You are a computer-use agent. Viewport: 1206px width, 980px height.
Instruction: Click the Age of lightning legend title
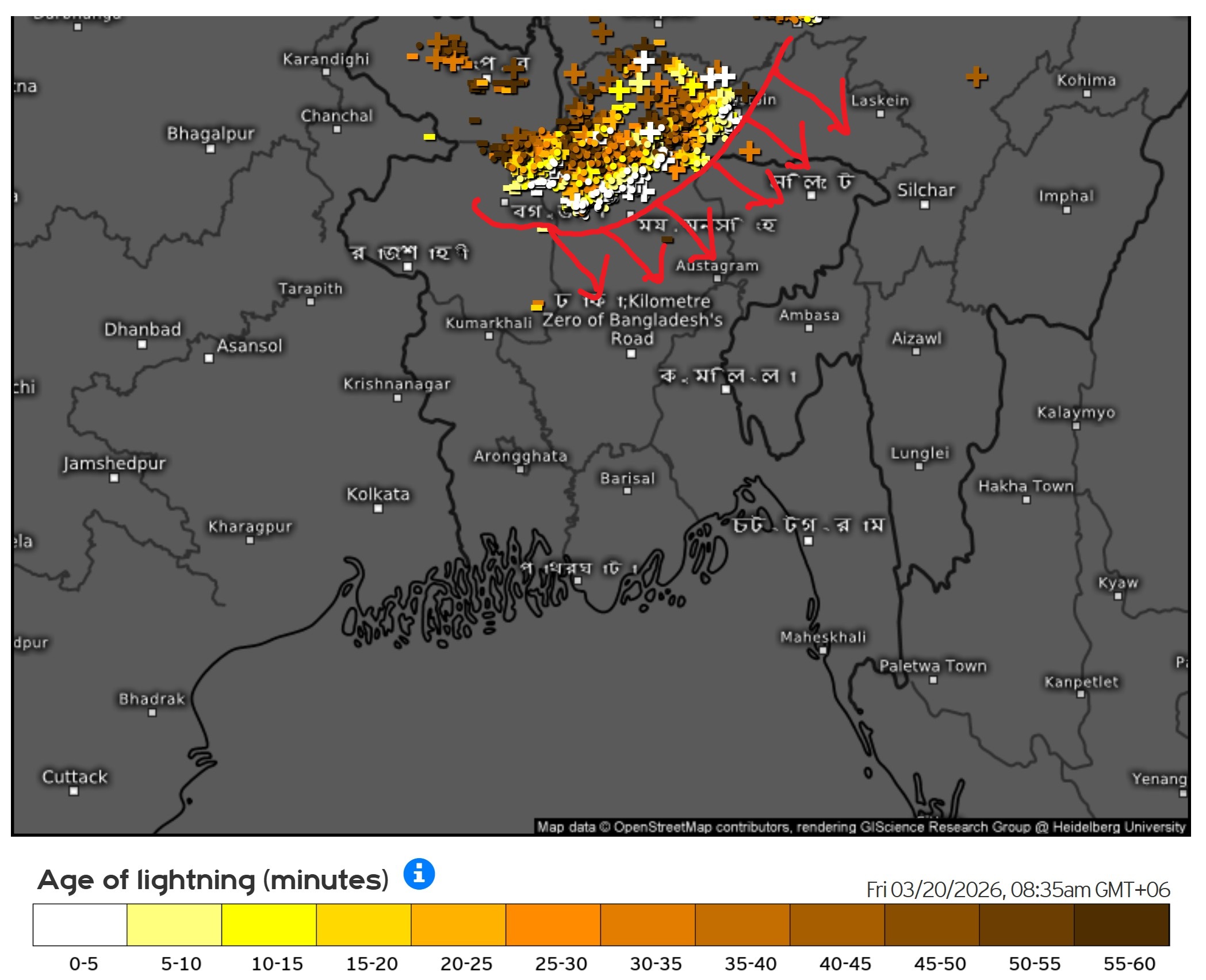(213, 880)
